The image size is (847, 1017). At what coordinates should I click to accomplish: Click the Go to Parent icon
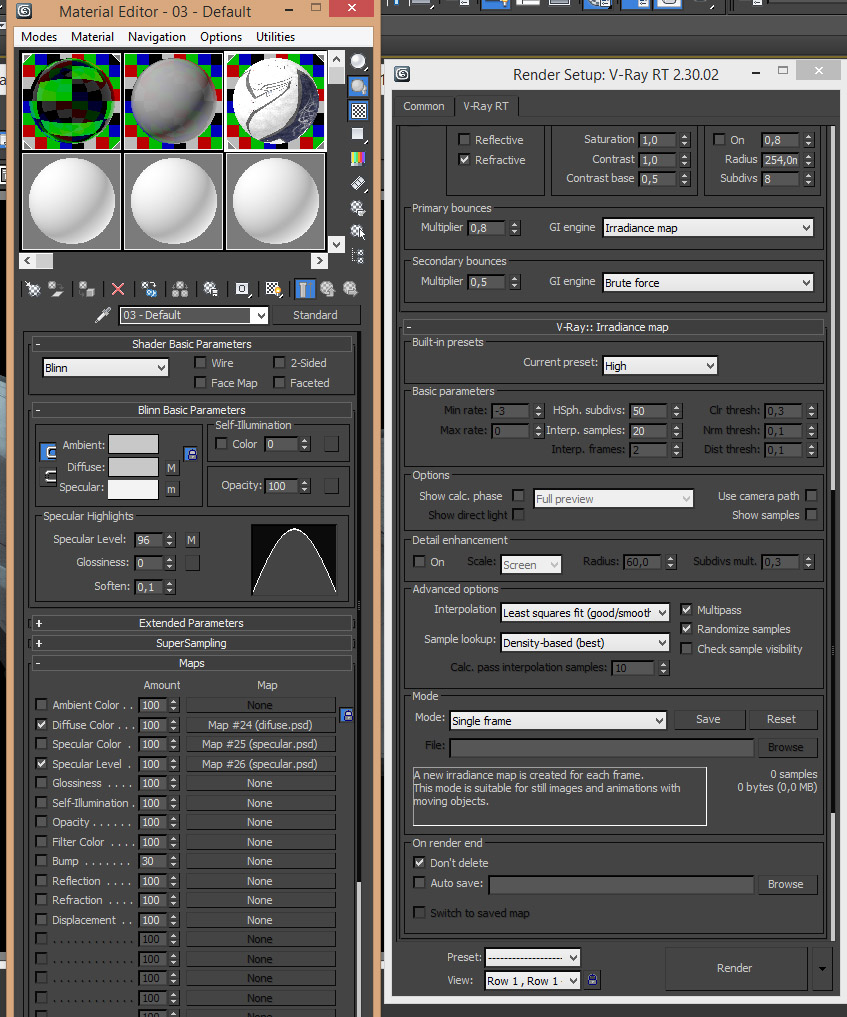pos(328,289)
